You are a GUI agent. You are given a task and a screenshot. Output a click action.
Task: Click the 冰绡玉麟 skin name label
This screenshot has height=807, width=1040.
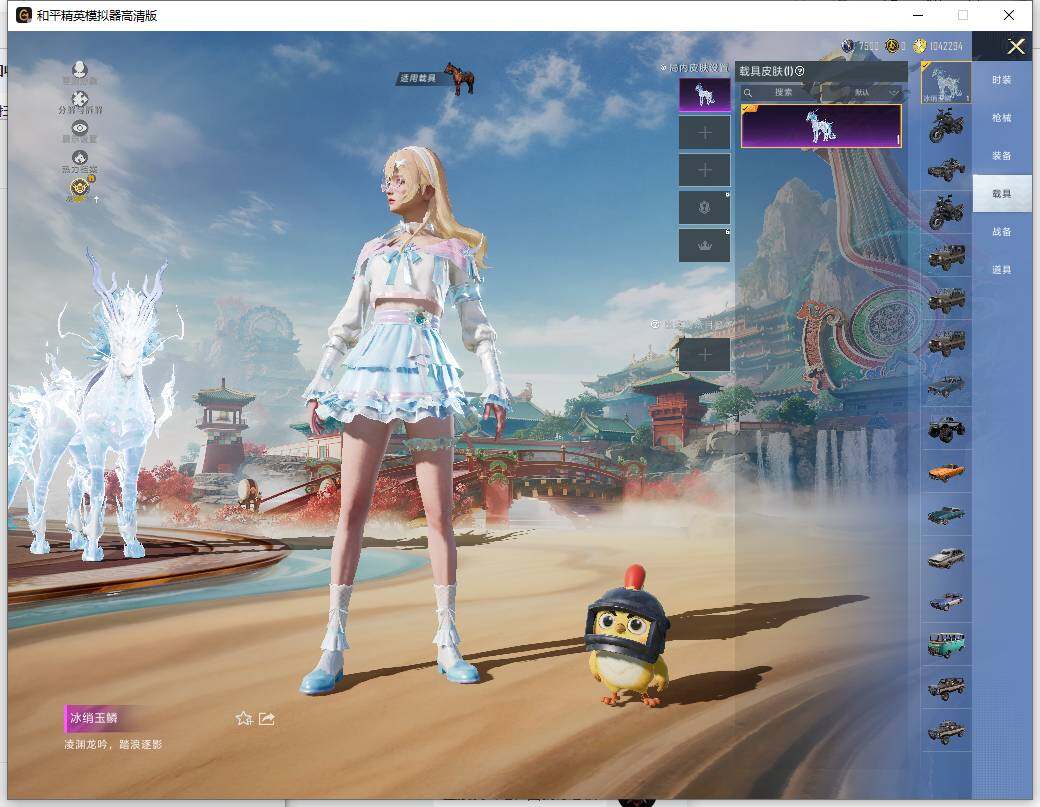point(95,718)
